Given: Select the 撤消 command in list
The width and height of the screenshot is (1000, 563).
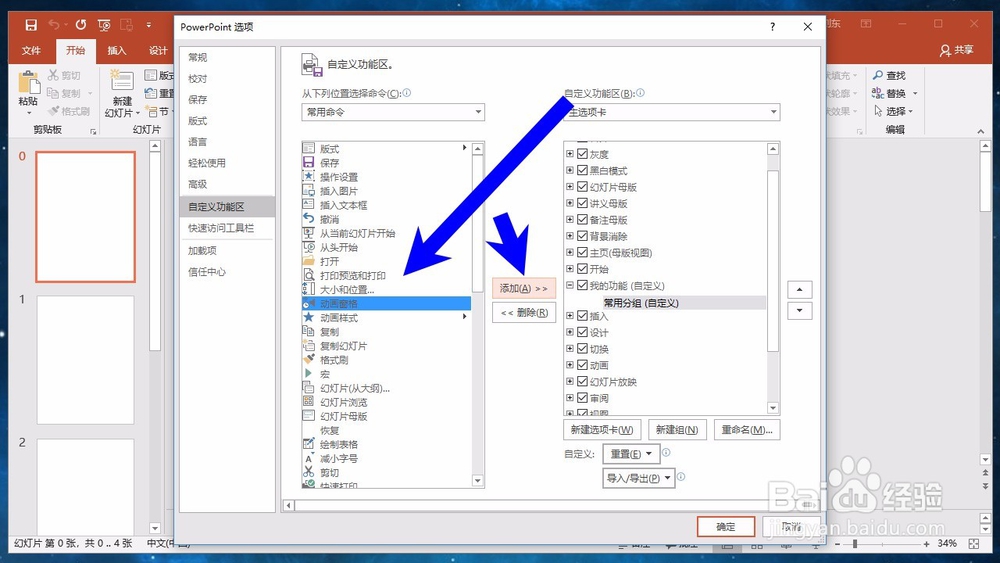Looking at the screenshot, I should [386, 219].
